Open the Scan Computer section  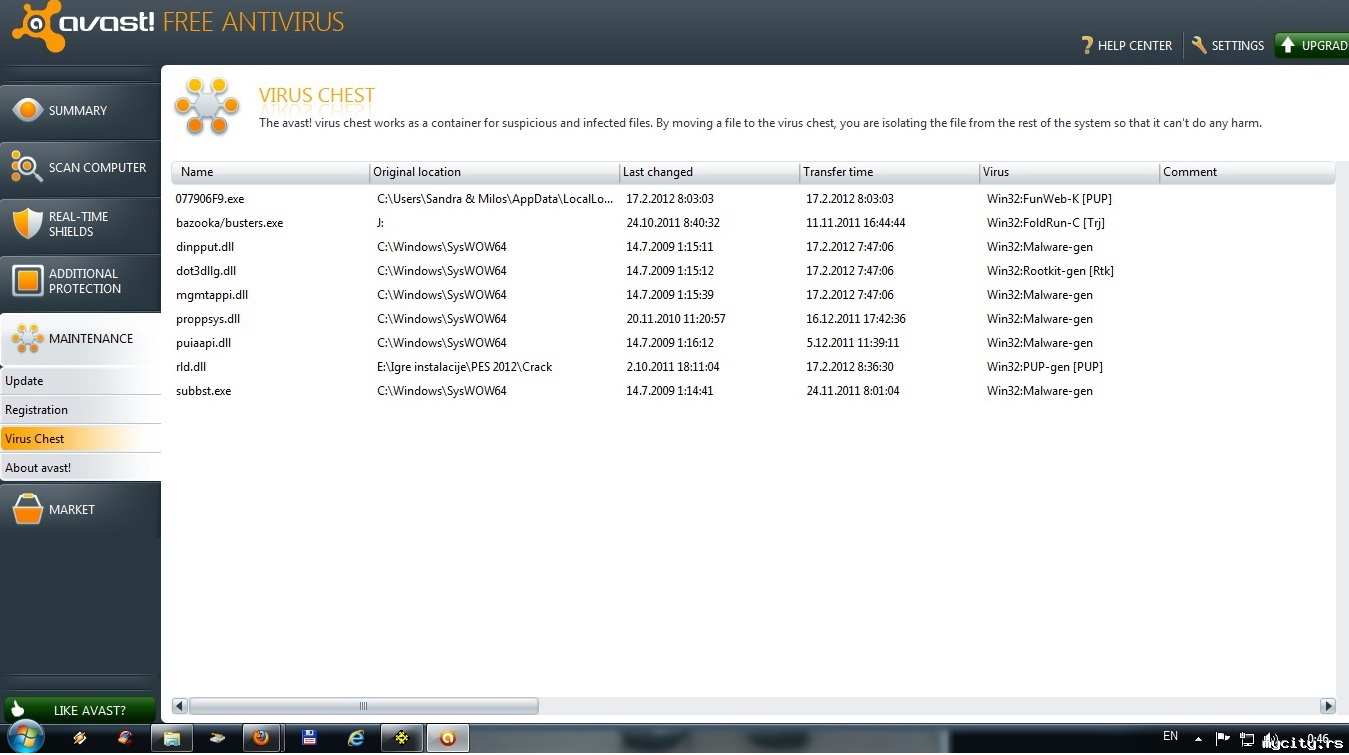click(x=80, y=168)
